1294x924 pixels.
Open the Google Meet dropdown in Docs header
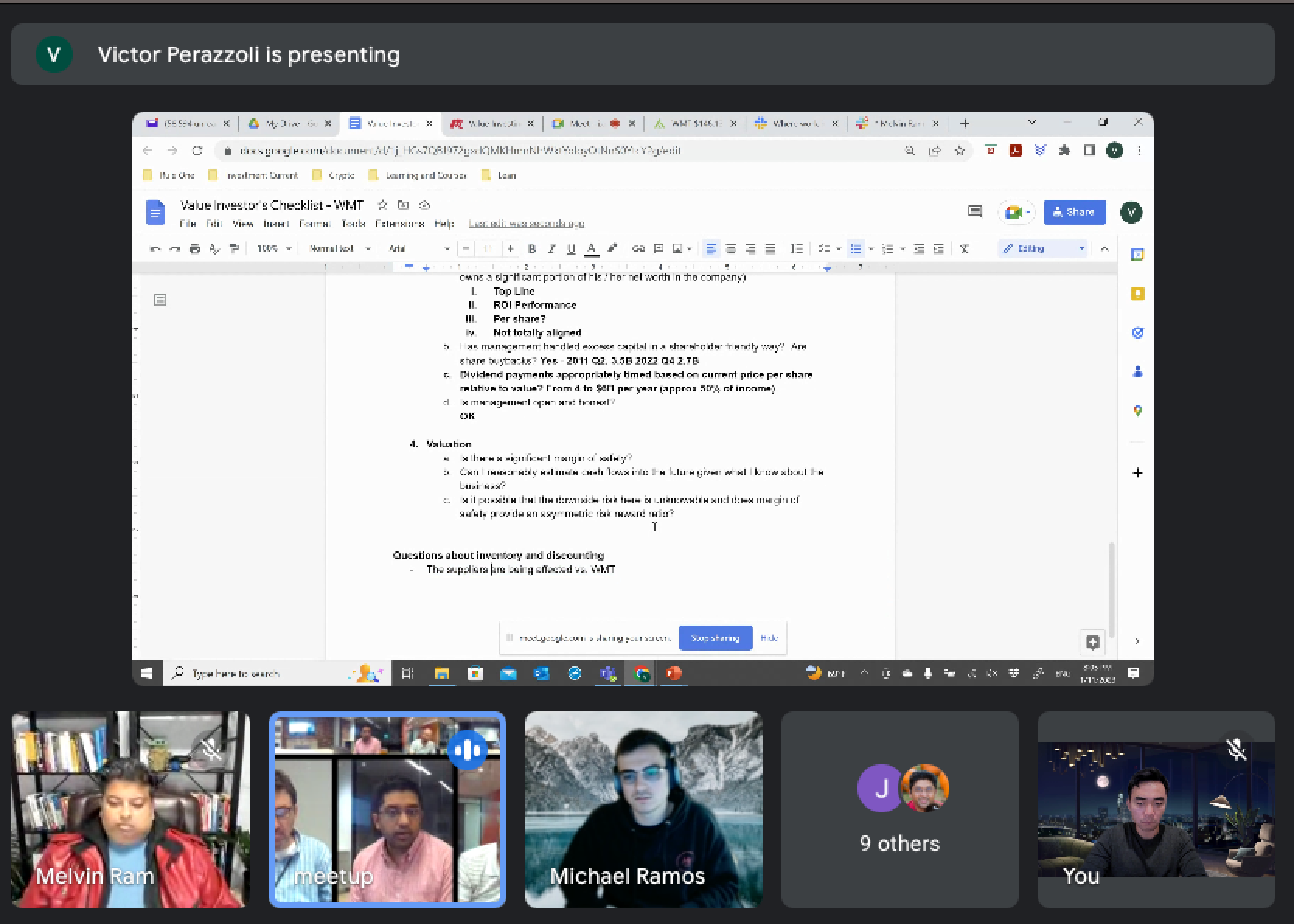[1016, 212]
